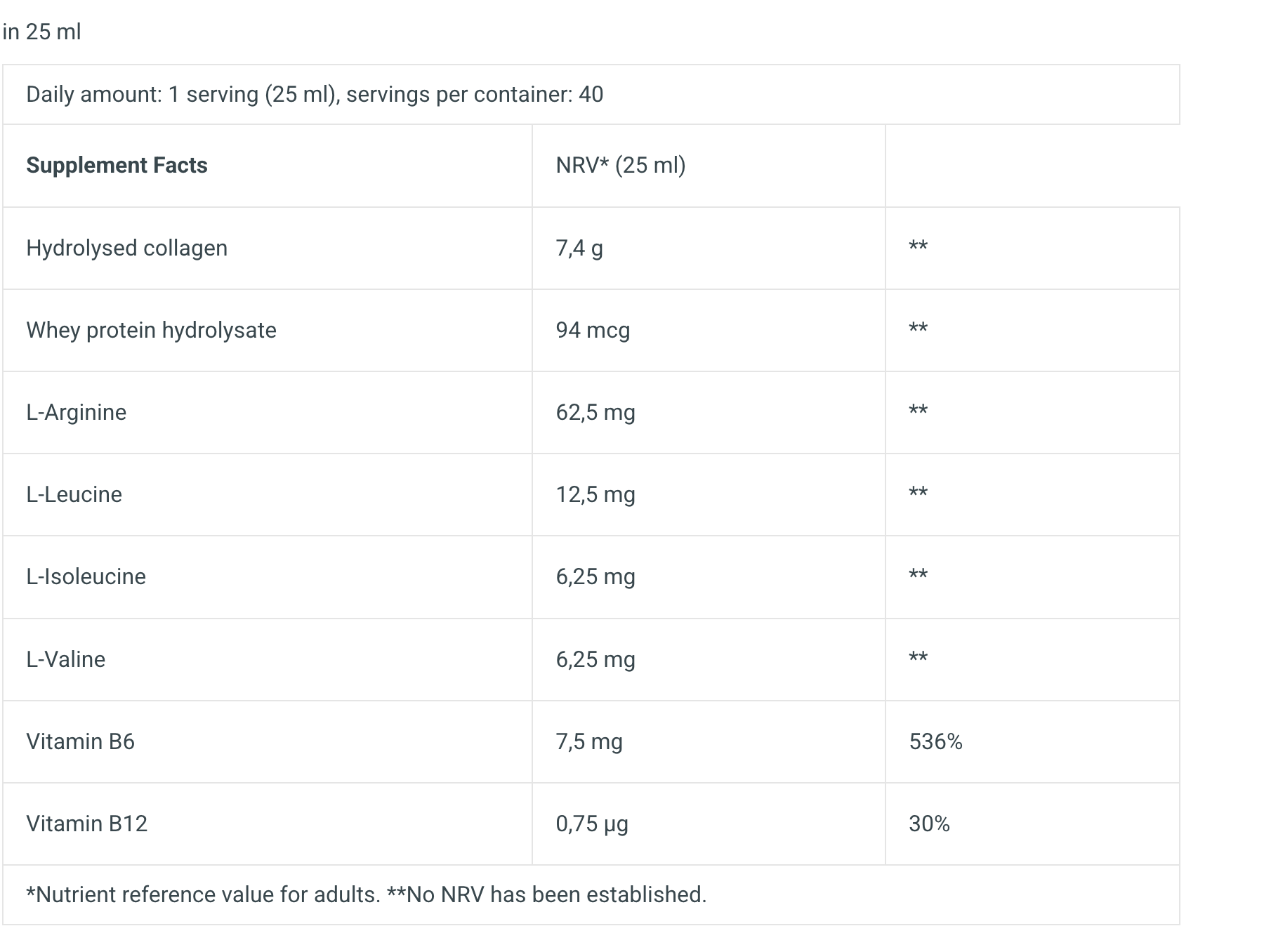This screenshot has width=1264, height=952.
Task: Click the 0,75 µg Vitamin B12 amount
Action: (x=592, y=824)
